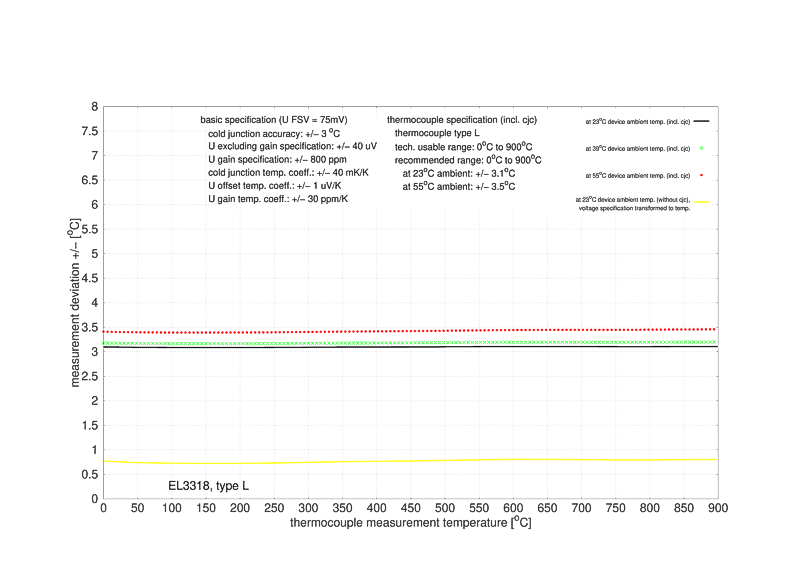Click y-axis tick label 8
This screenshot has width=793, height=561.
pyautogui.click(x=95, y=107)
